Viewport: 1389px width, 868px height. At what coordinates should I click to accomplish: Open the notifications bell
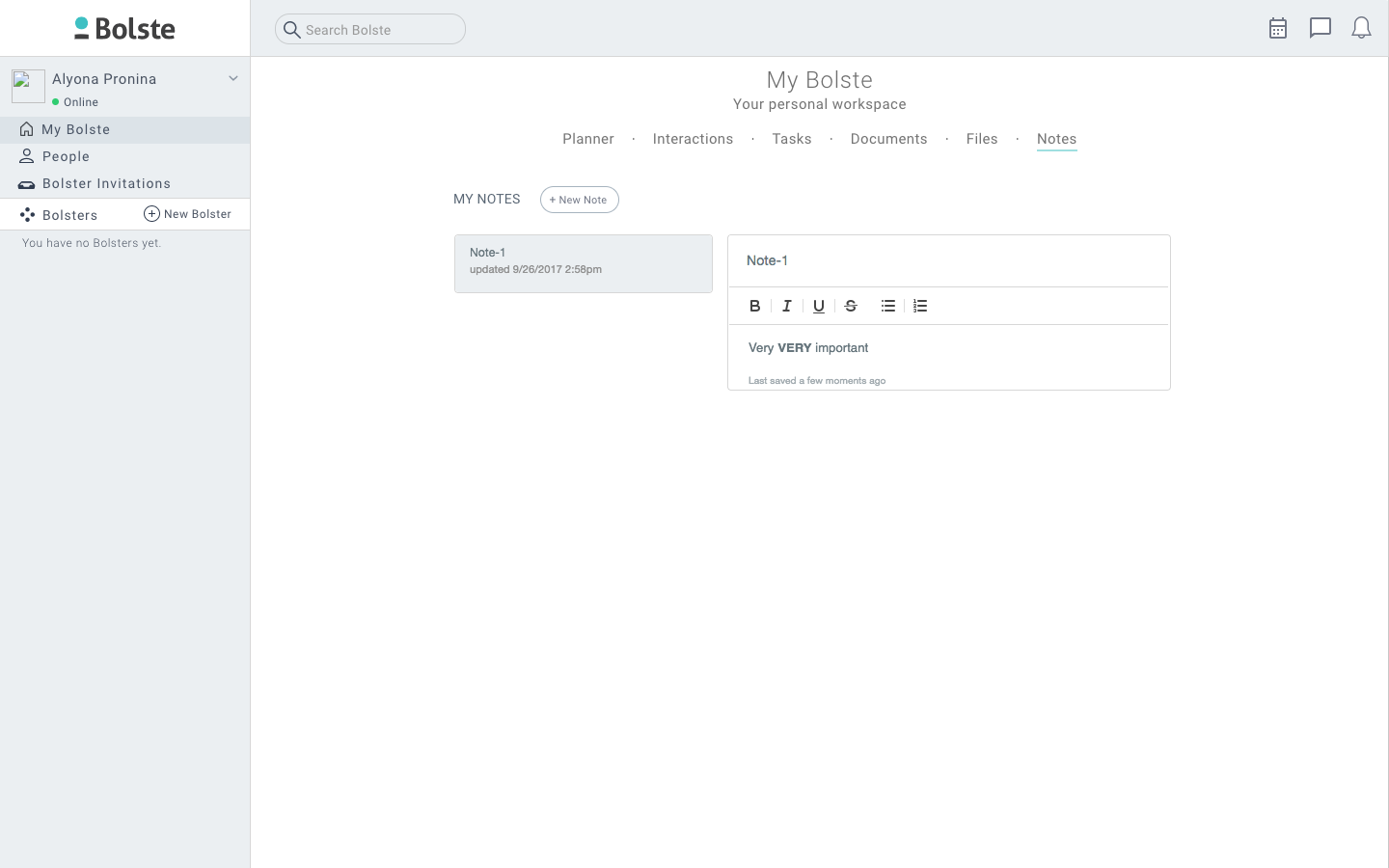(x=1361, y=29)
